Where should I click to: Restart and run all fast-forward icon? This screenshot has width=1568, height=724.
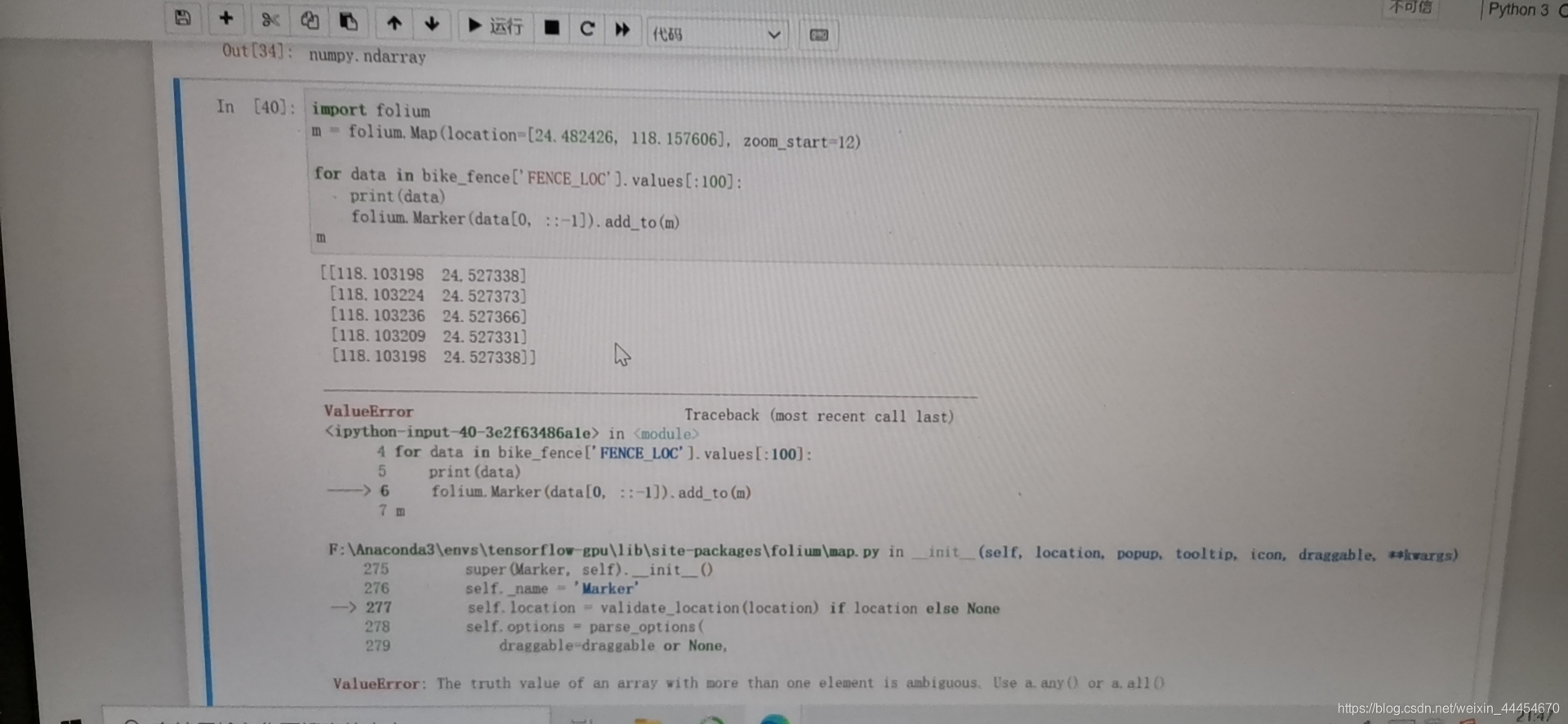(622, 29)
